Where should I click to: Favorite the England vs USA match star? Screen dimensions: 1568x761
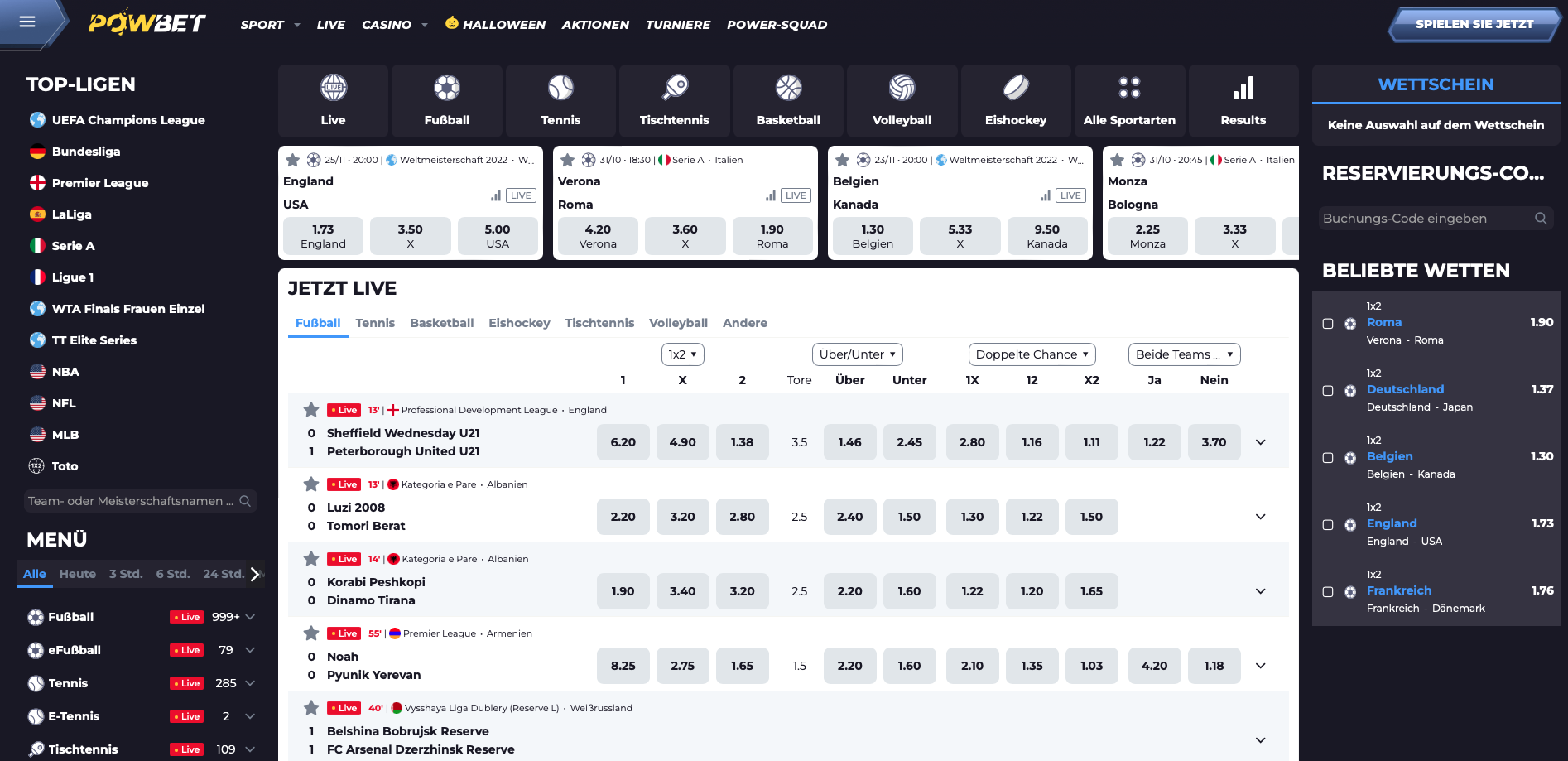(292, 160)
